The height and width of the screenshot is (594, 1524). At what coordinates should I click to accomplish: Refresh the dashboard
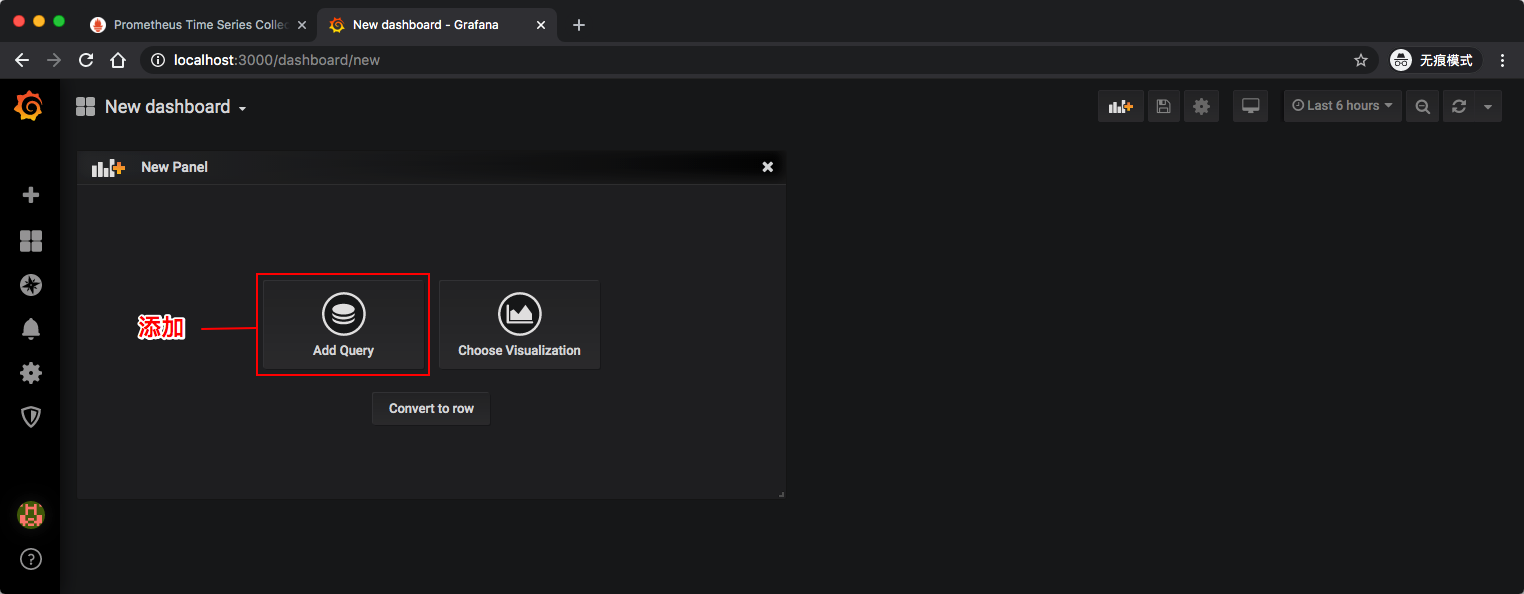(x=1459, y=106)
